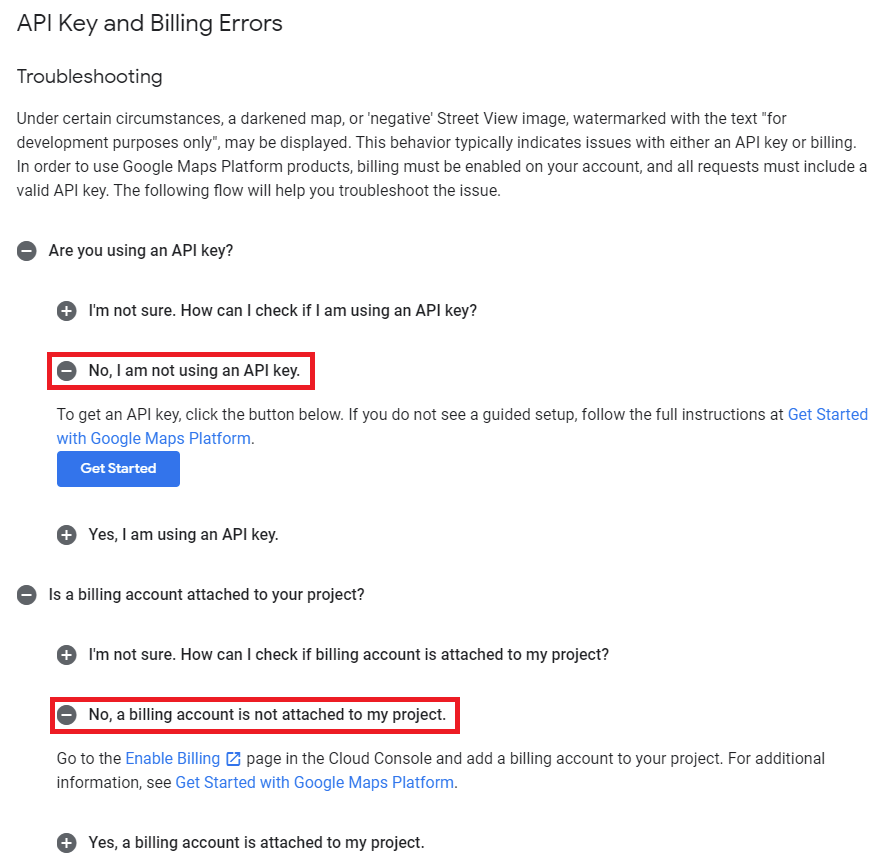Toggle the 'Are you using an API key?' question text

[141, 251]
